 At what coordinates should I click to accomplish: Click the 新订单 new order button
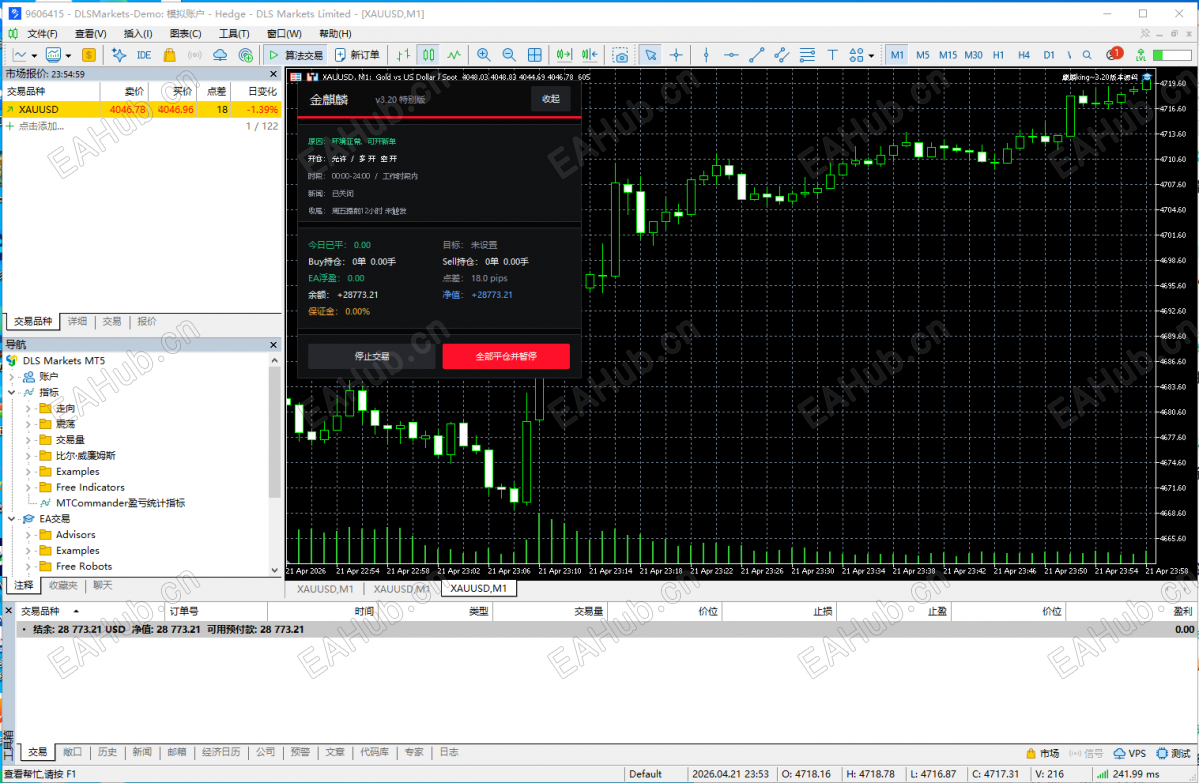click(x=357, y=55)
